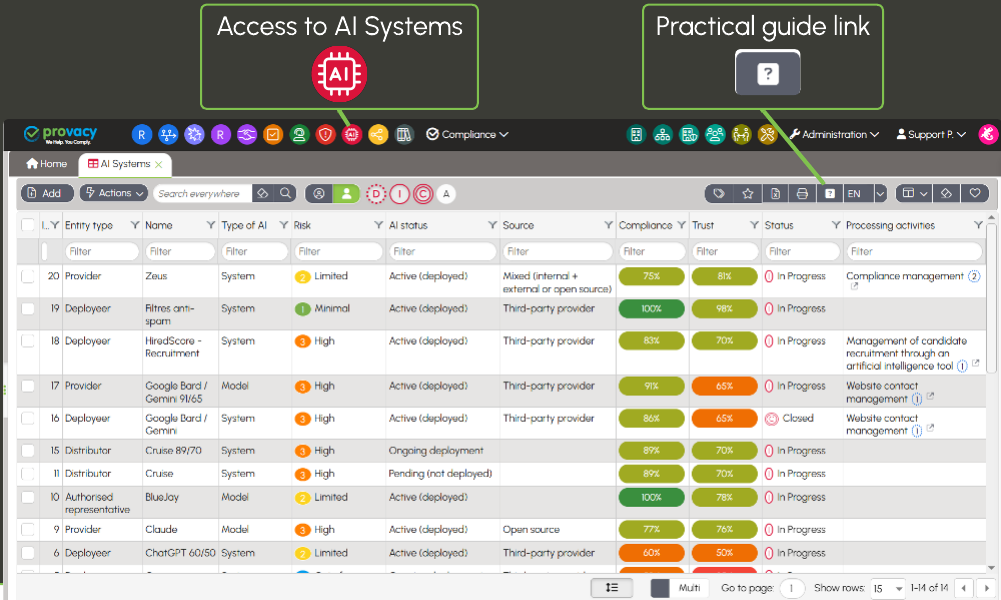Click the tag icon in toolbar

pos(718,193)
